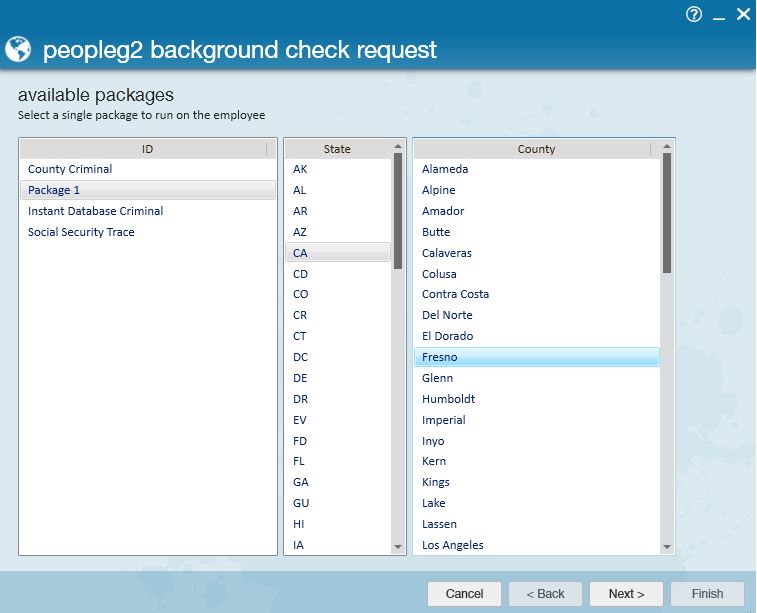Click the County list scrollbar thumb

pos(667,213)
